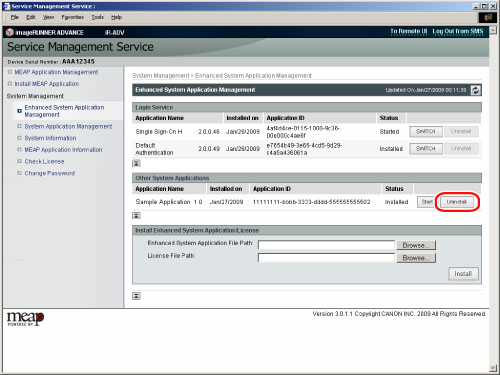This screenshot has height=375, width=500.
Task: Click the Default Authentication application name
Action: [154, 149]
